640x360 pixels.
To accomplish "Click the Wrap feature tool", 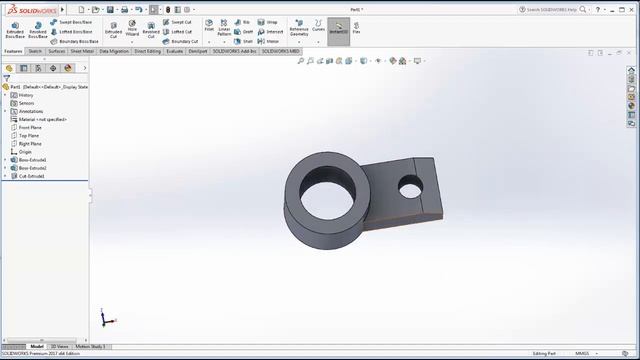I will click(x=267, y=22).
